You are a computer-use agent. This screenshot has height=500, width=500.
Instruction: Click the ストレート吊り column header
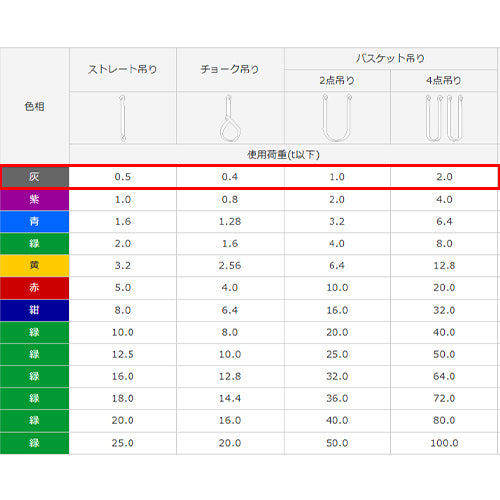pyautogui.click(x=123, y=69)
